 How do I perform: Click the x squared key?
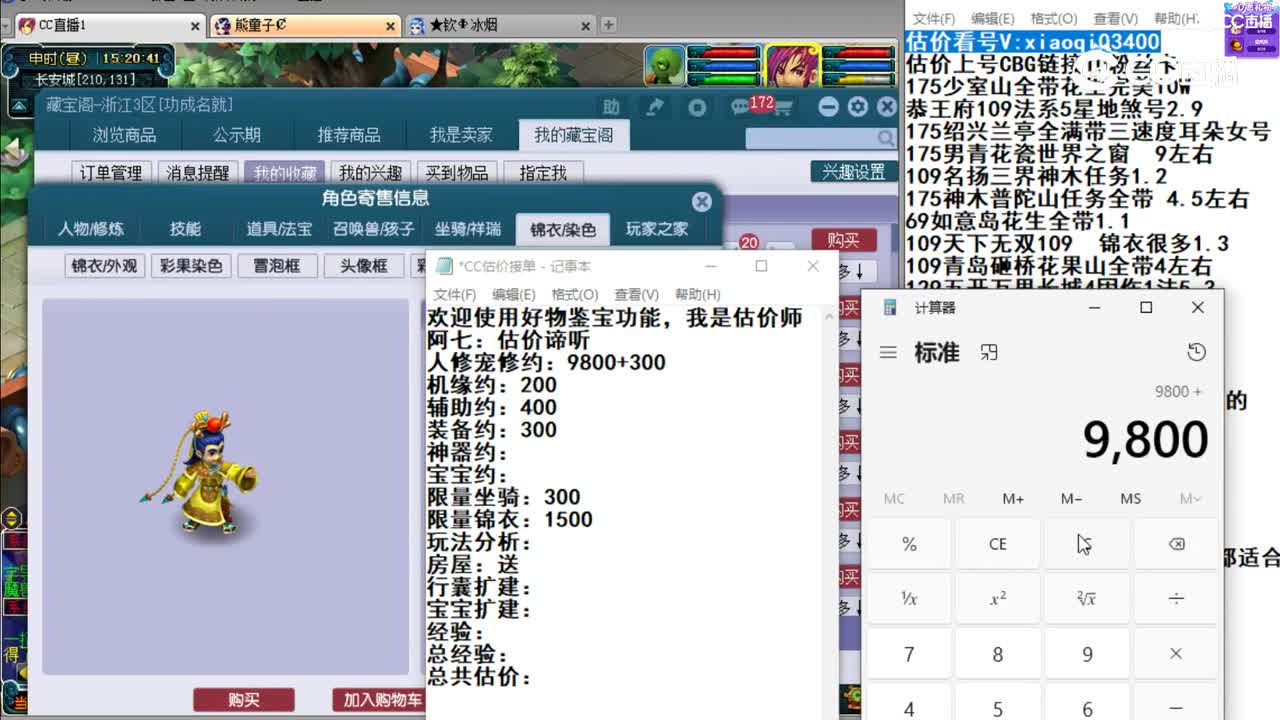click(x=998, y=599)
